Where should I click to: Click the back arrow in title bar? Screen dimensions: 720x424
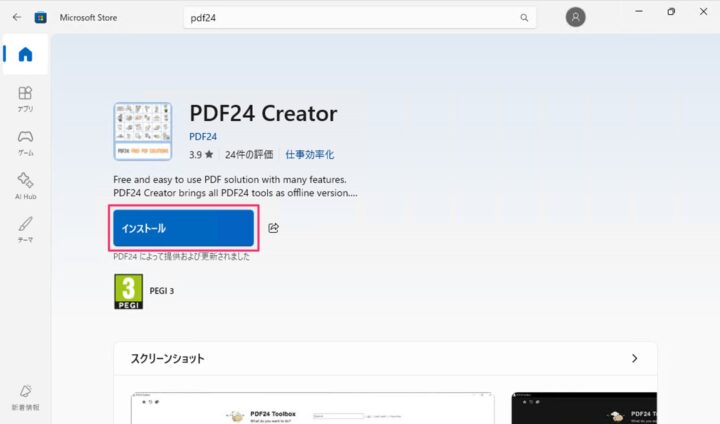[x=16, y=17]
